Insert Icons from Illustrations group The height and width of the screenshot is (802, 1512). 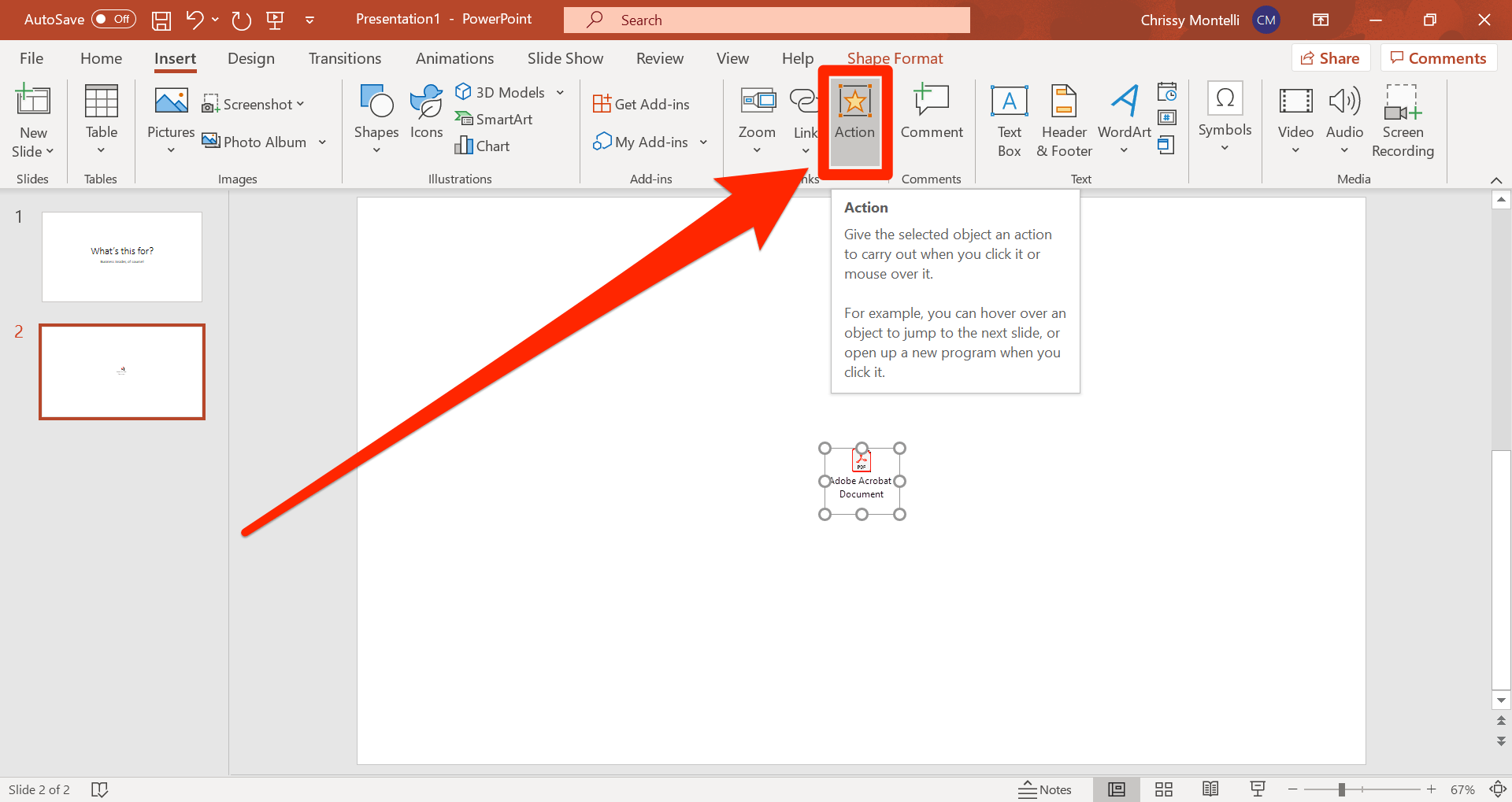coord(426,113)
